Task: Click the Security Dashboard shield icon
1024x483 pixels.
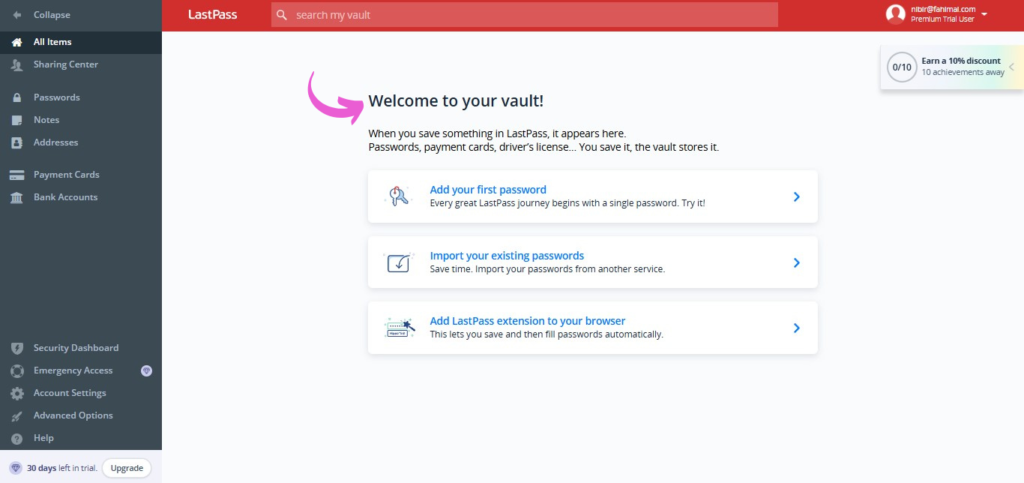Action: pos(17,348)
